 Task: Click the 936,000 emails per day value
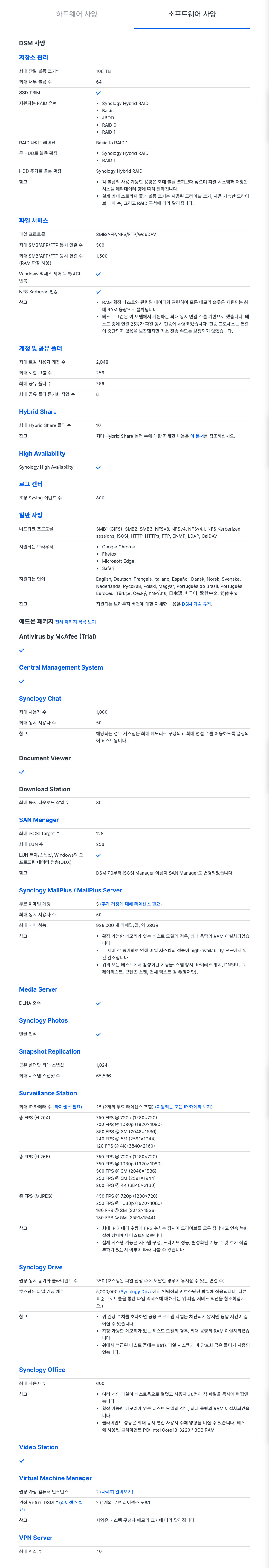(127, 925)
